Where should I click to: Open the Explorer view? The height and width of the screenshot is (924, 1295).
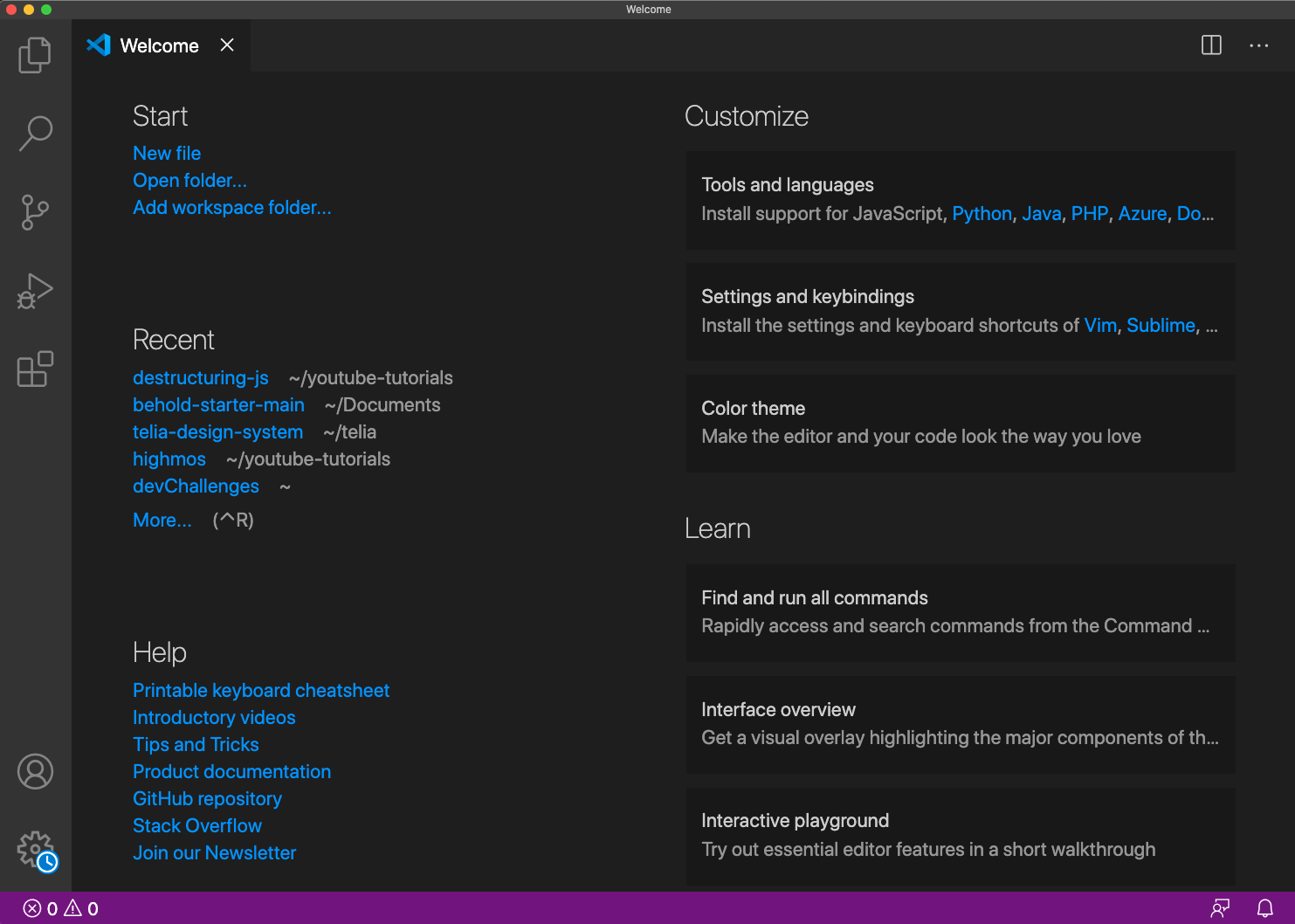point(34,54)
